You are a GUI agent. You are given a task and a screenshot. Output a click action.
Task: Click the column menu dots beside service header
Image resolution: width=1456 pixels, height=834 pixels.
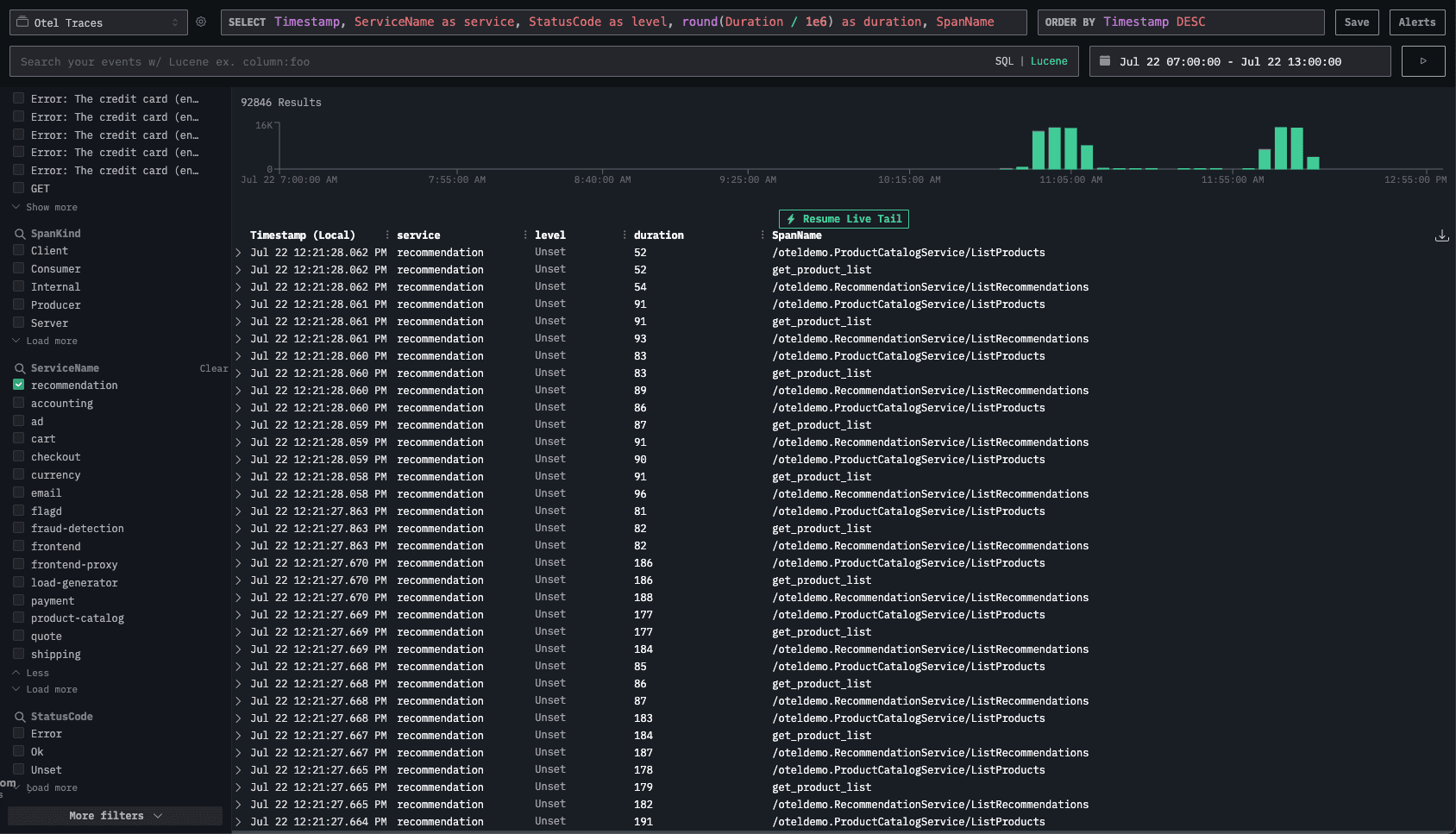click(x=525, y=235)
